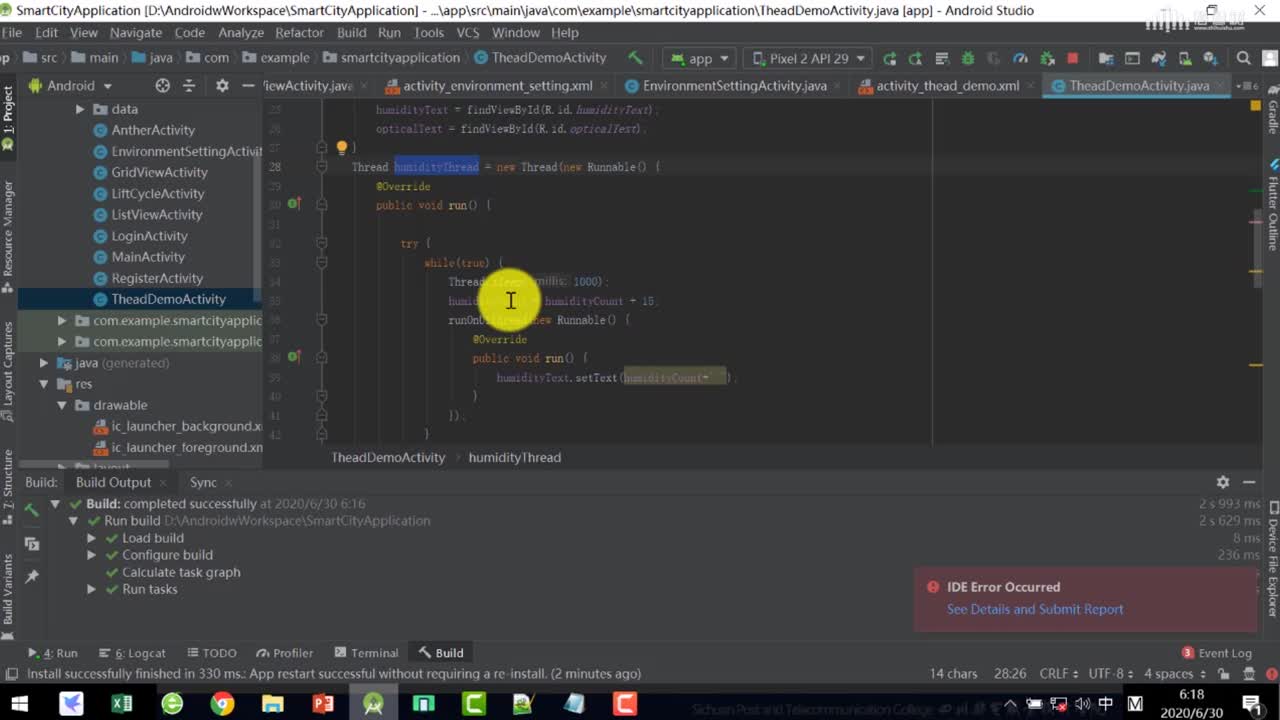Click the Search Everywhere magnifier icon

[x=1244, y=58]
